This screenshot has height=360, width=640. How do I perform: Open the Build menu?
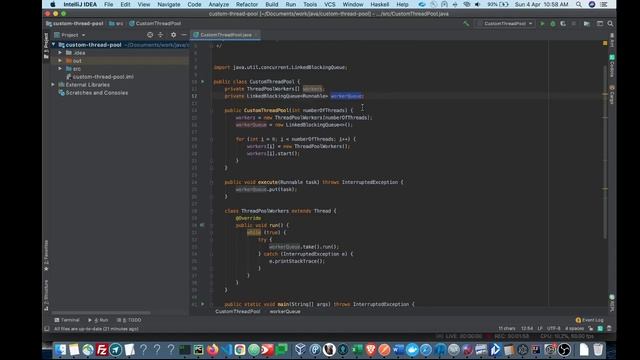[271, 4]
